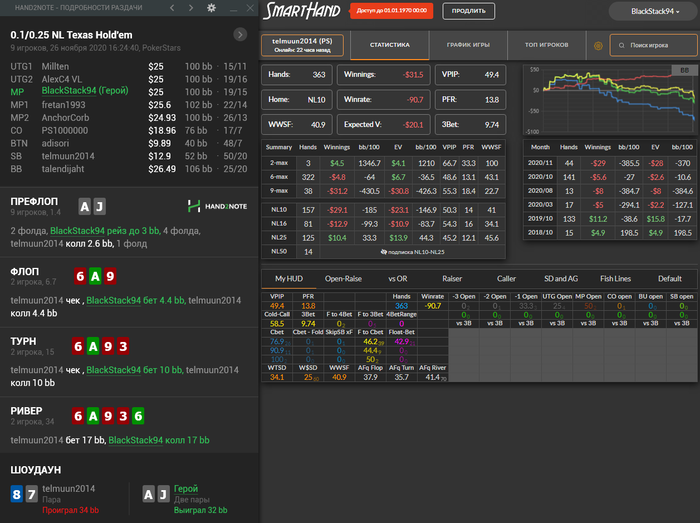
Task: Click the talendijaht BB player row
Action: click(x=129, y=169)
